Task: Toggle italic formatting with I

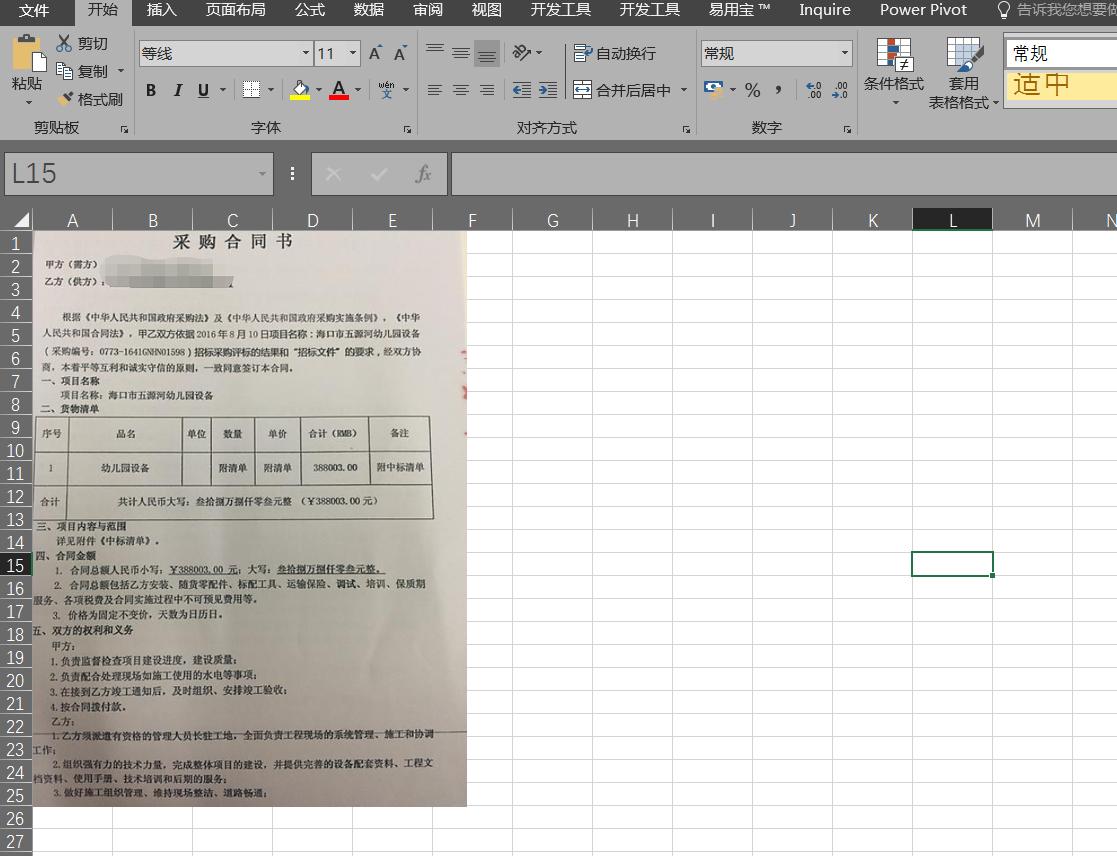Action: (177, 90)
